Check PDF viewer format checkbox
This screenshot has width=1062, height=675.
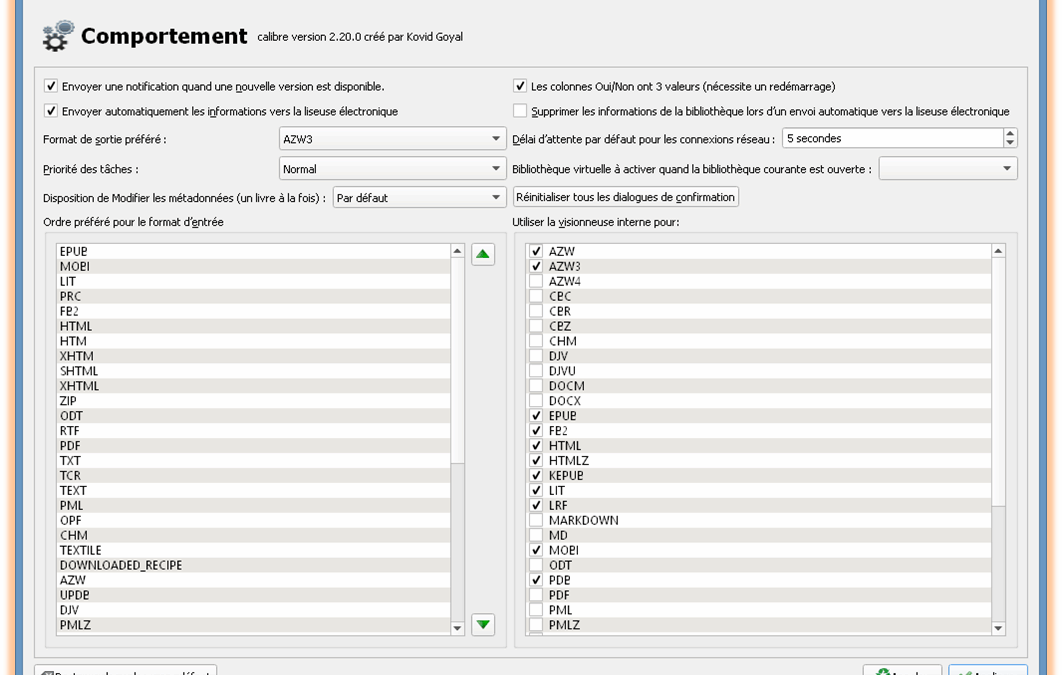[x=536, y=594]
